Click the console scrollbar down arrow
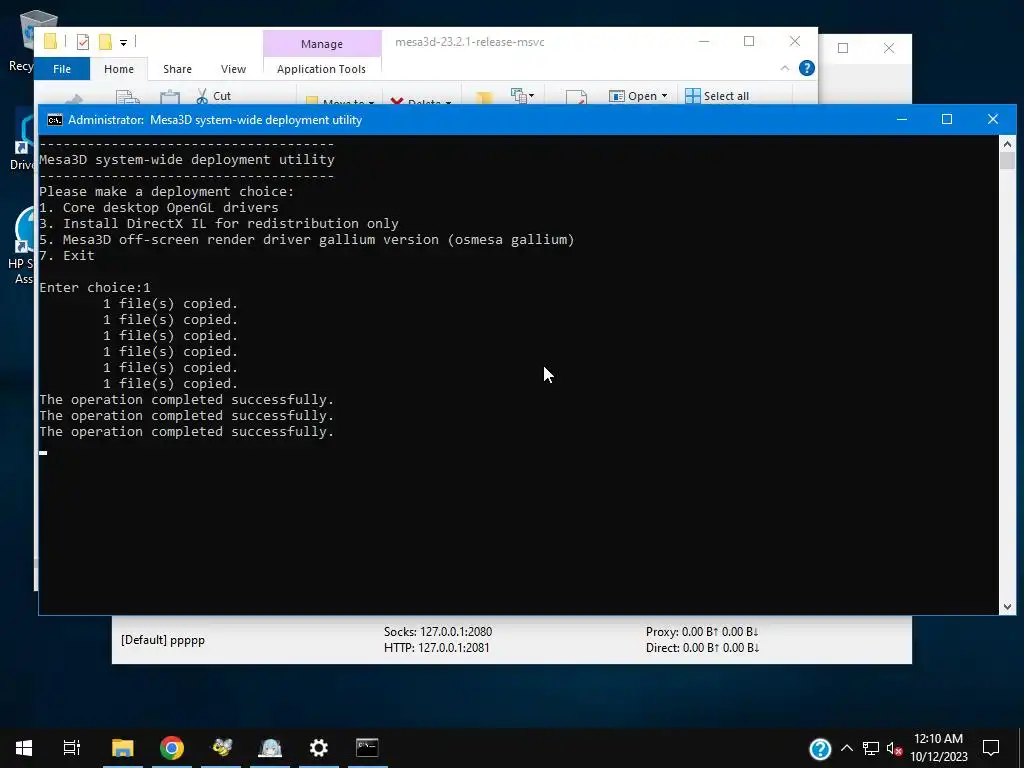 click(1007, 607)
